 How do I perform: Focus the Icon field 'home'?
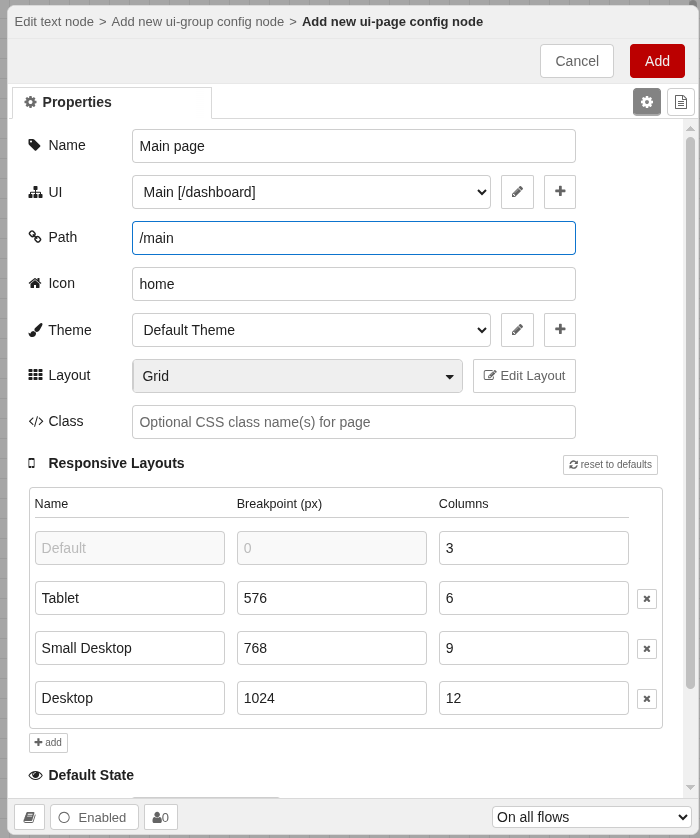pos(354,284)
